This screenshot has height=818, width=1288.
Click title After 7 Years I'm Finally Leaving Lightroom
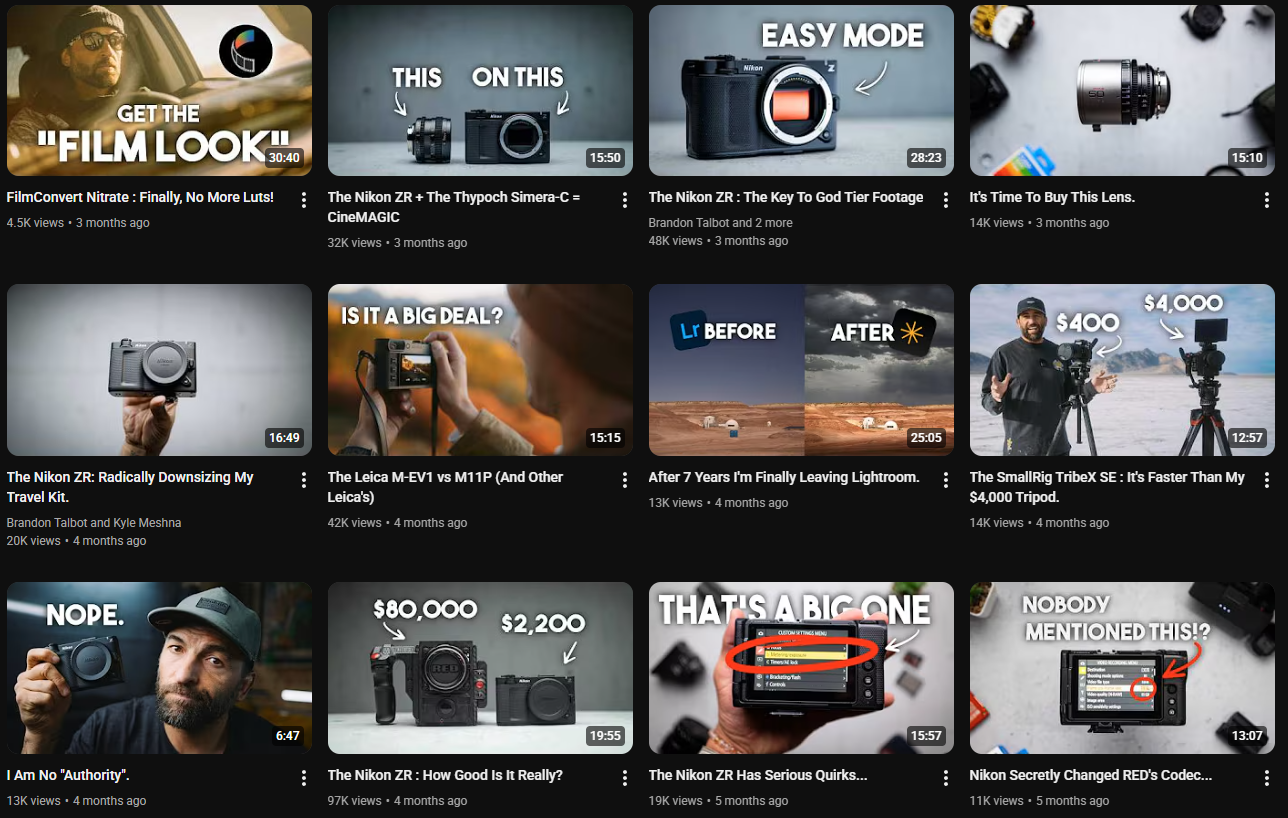pos(783,477)
